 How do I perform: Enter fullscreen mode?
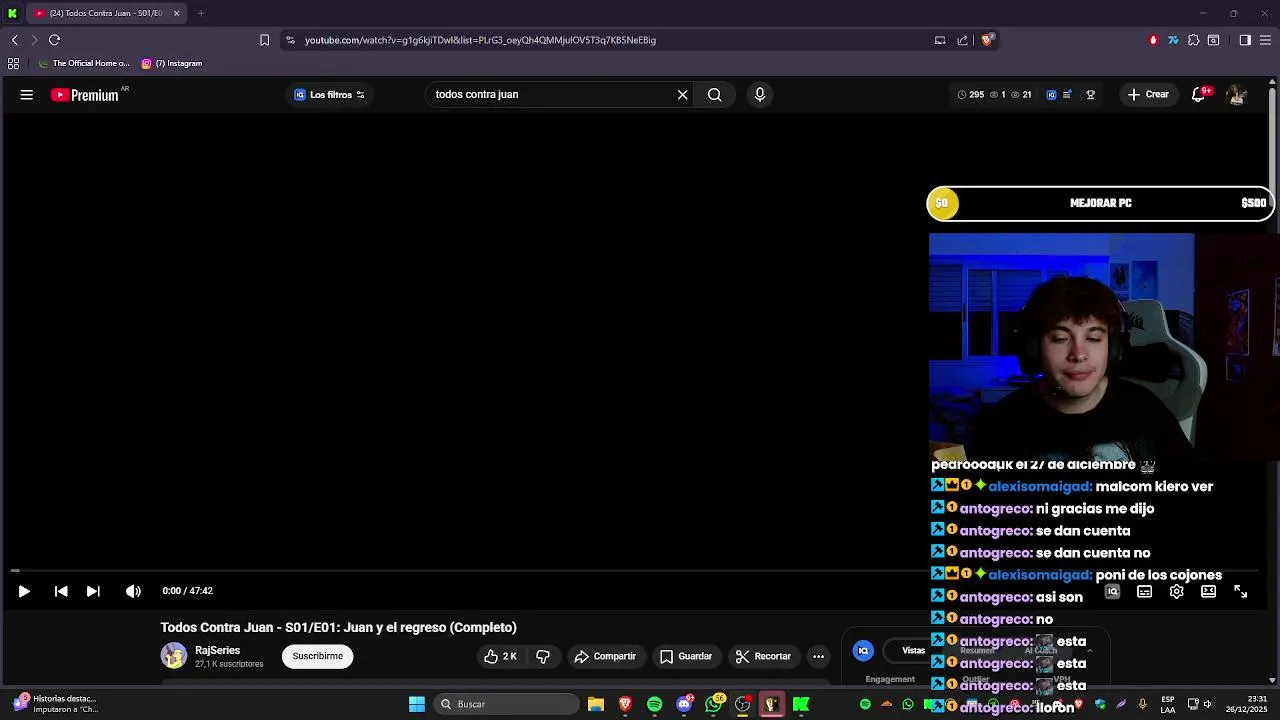click(1241, 592)
